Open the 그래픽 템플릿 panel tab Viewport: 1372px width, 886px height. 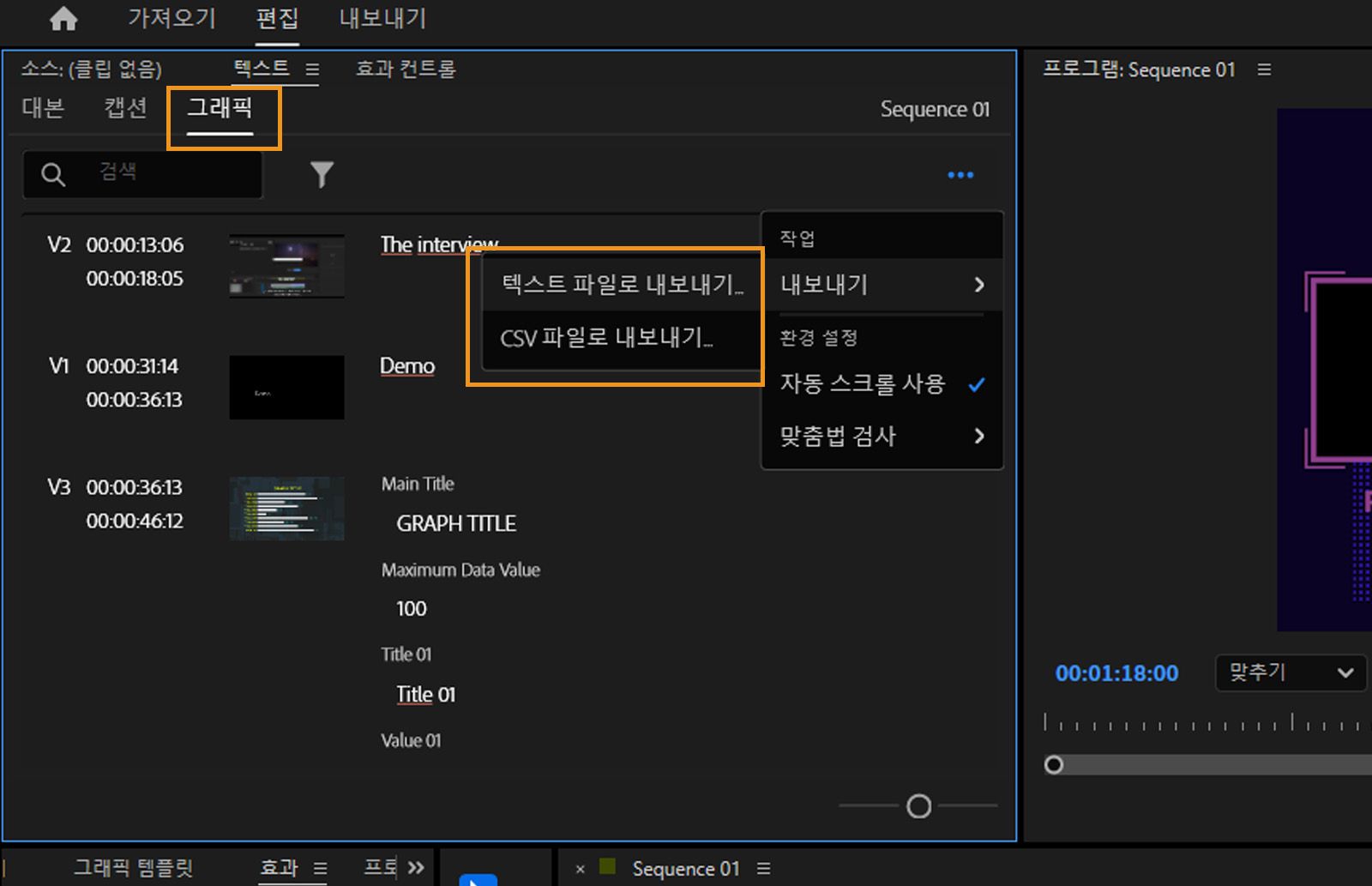[x=133, y=868]
